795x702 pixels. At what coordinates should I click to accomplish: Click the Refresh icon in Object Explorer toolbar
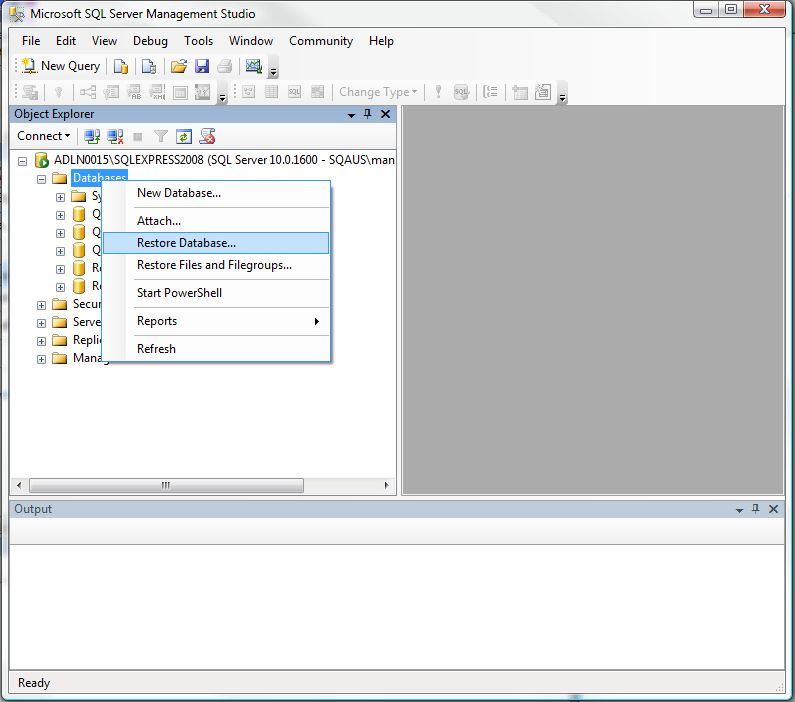coord(184,136)
